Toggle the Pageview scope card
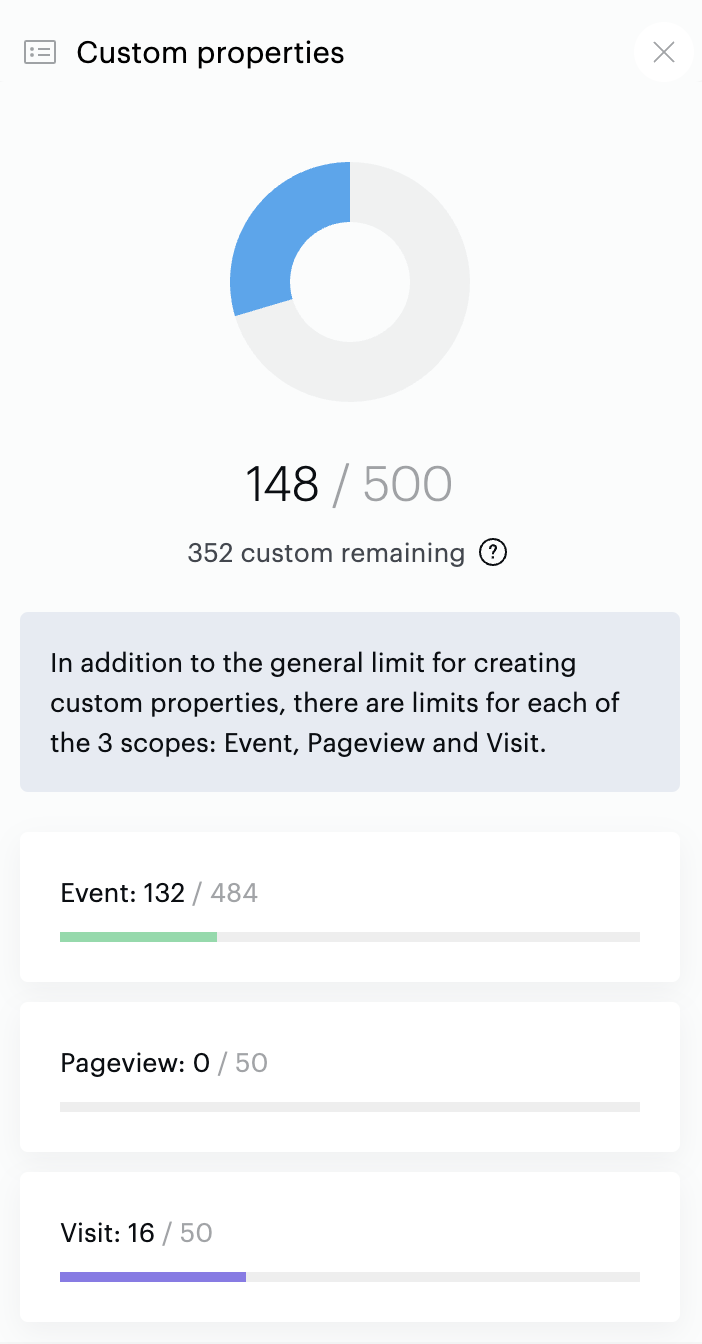 click(350, 1076)
